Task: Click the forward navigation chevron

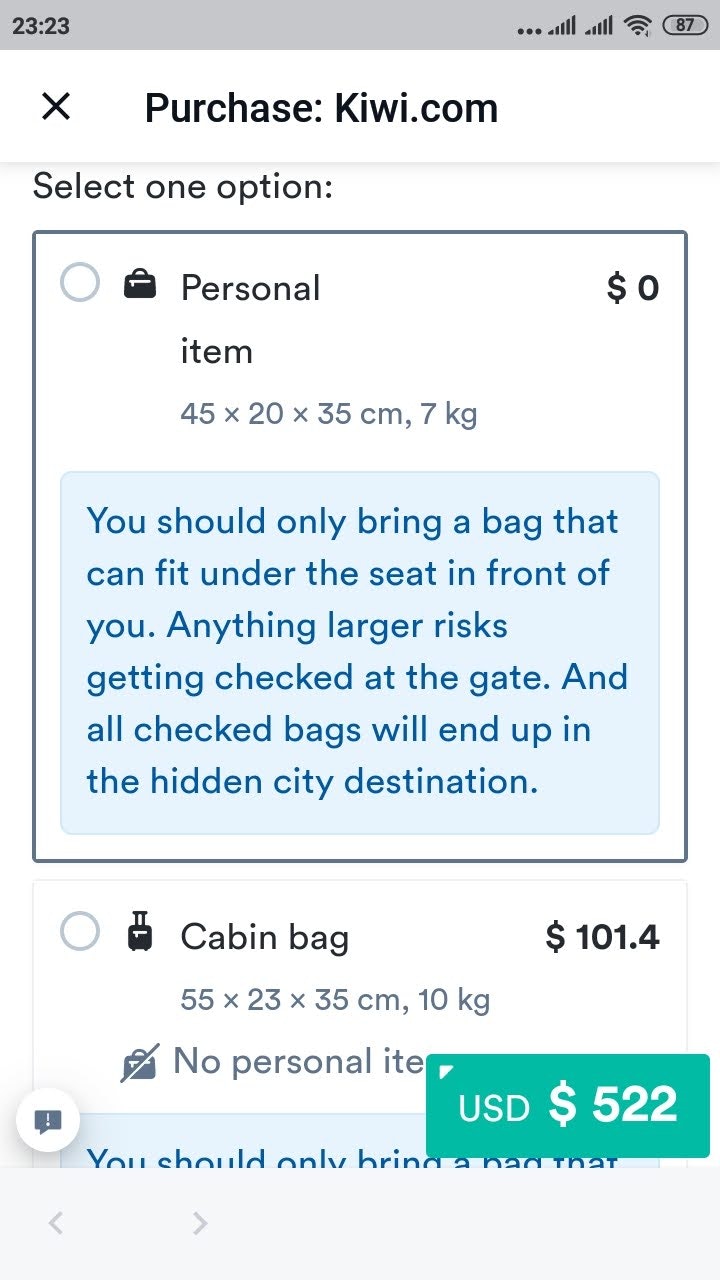Action: click(198, 1222)
